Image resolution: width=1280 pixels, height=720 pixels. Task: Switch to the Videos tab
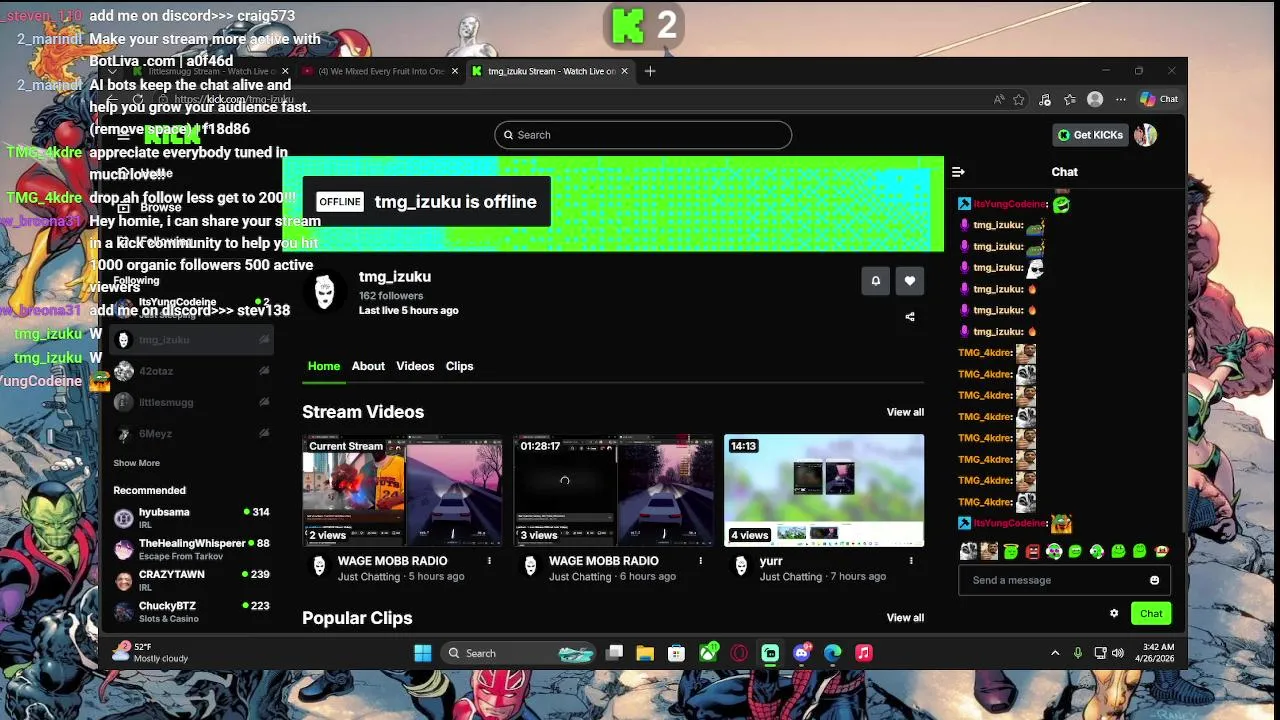pyautogui.click(x=415, y=366)
